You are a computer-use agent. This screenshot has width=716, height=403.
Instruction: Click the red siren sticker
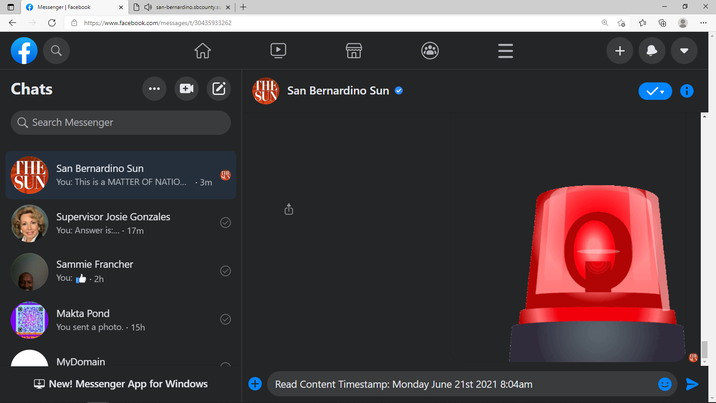click(x=597, y=272)
